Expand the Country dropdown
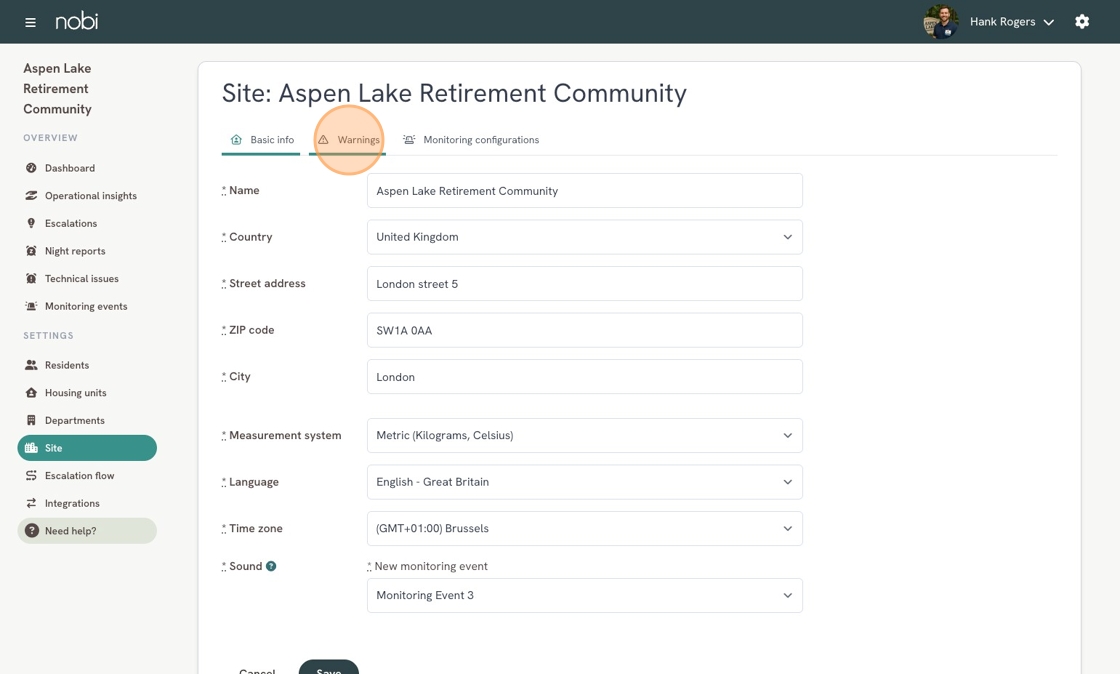The width and height of the screenshot is (1120, 674). point(584,237)
